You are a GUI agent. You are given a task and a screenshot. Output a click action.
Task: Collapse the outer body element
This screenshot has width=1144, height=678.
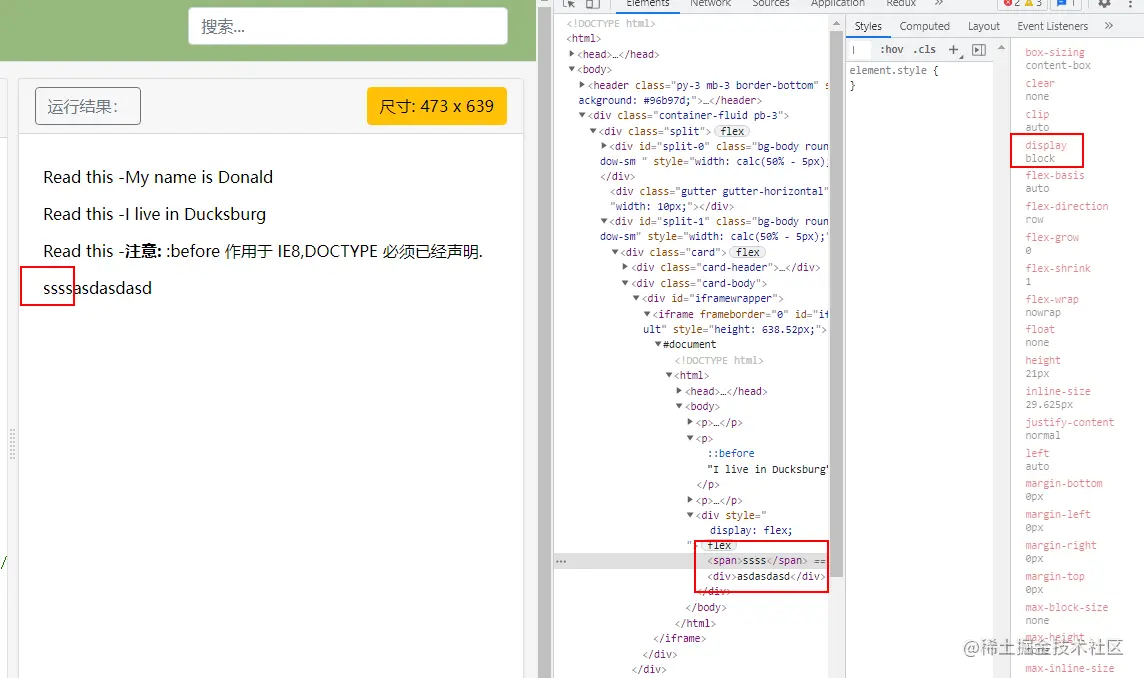click(x=571, y=69)
